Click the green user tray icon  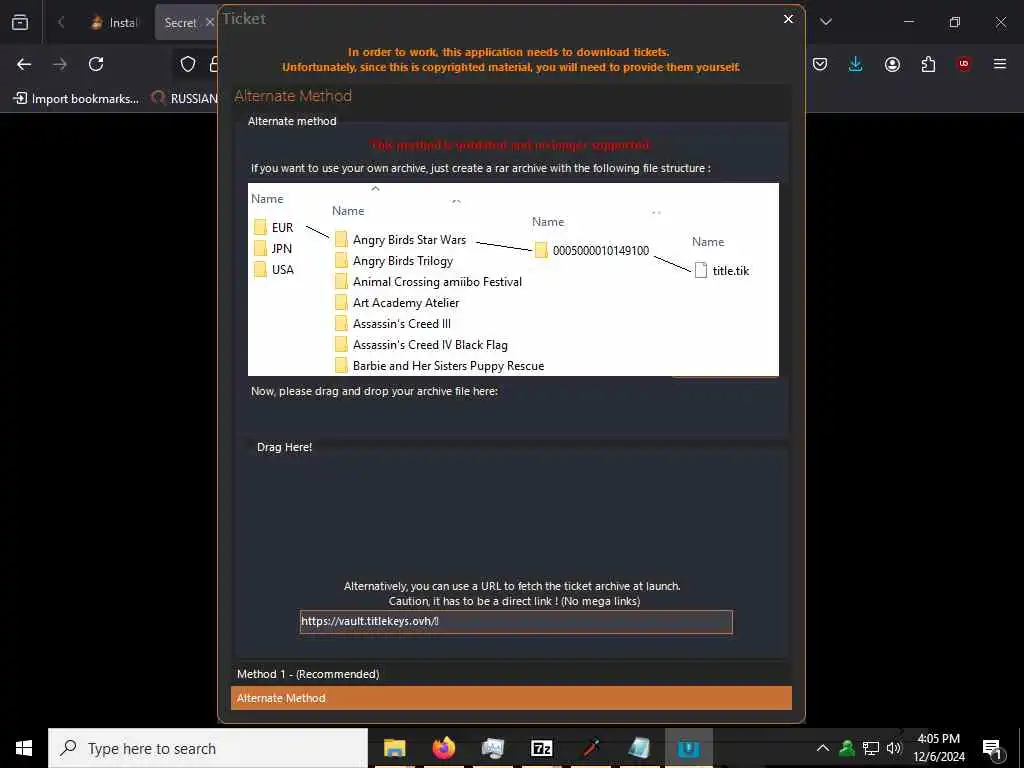847,748
